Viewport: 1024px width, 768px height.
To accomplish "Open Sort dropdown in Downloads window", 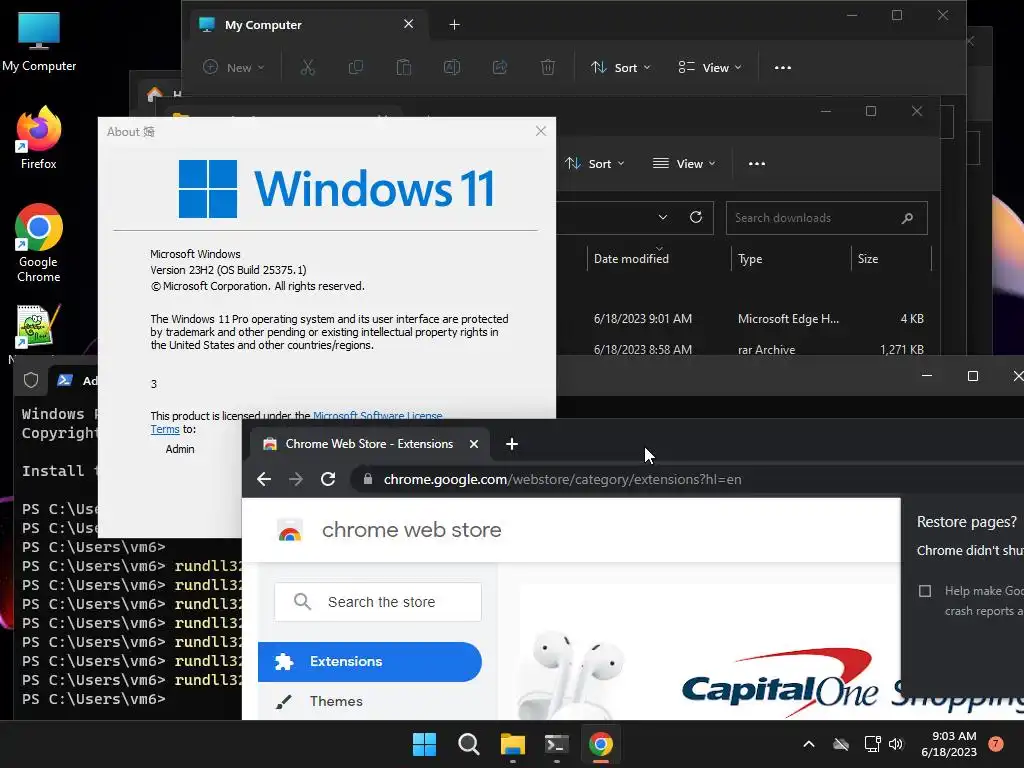I will click(595, 163).
